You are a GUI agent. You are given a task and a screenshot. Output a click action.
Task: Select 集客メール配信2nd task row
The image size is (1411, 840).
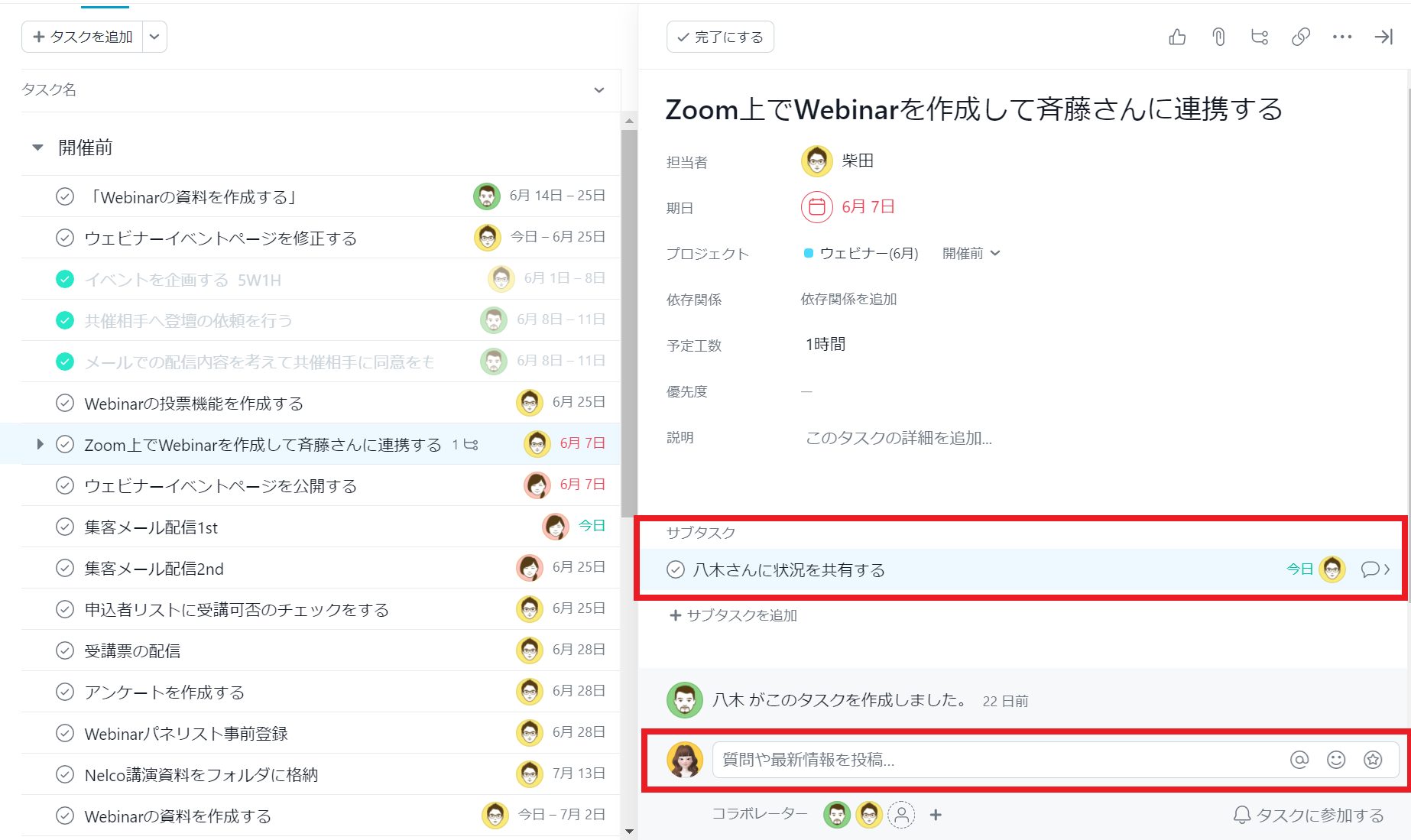pyautogui.click(x=320, y=568)
